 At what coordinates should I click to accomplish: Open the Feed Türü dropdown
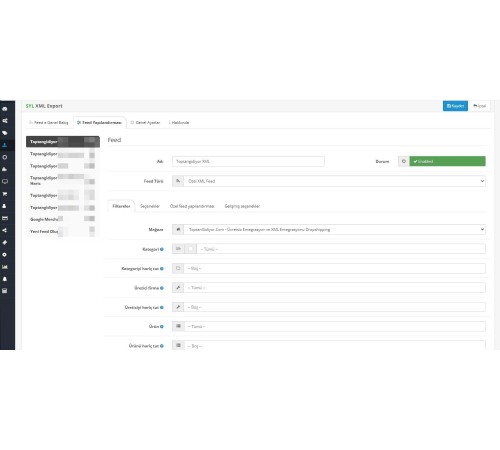(334, 181)
